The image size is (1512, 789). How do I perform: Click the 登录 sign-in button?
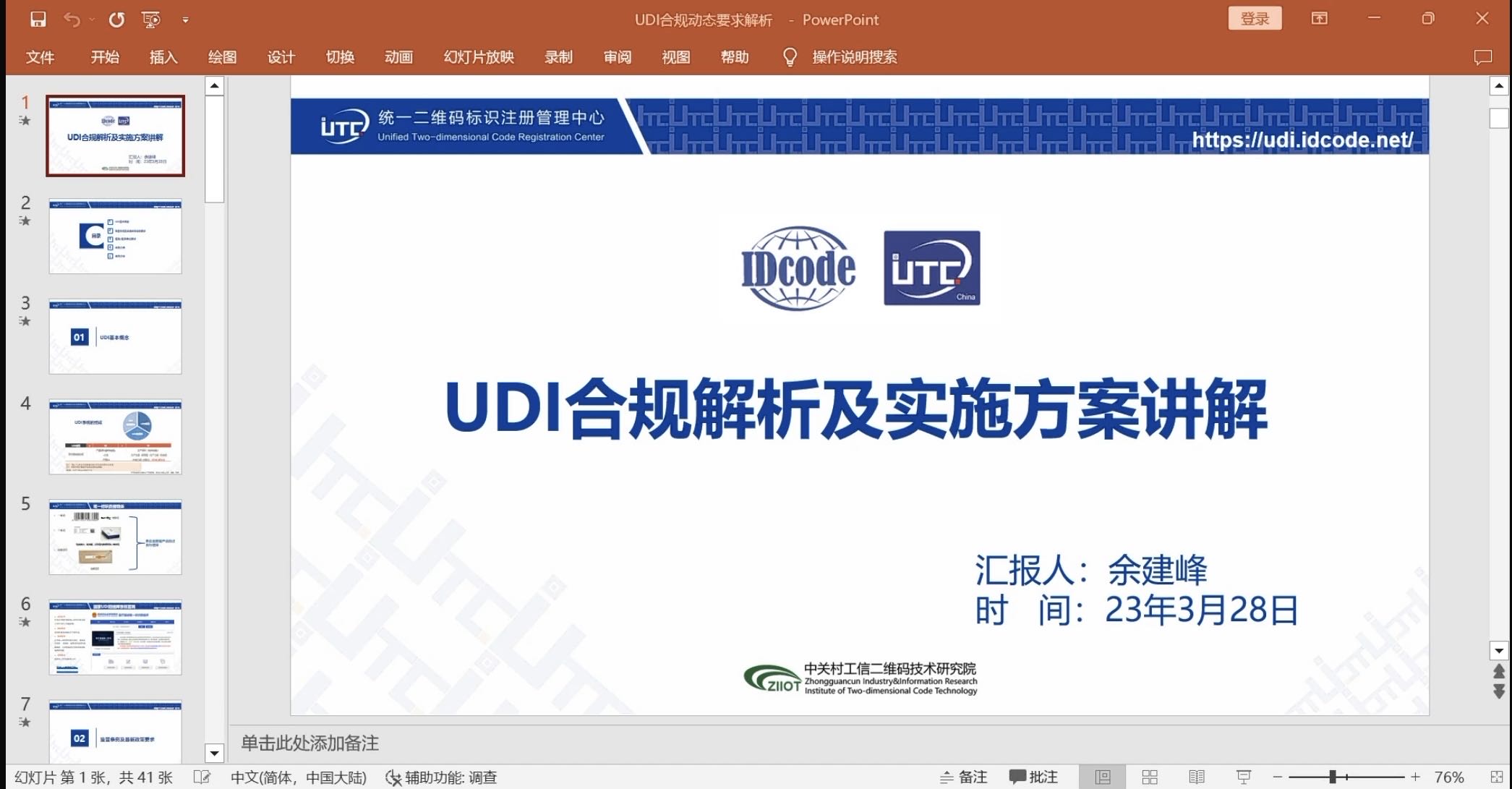(x=1255, y=19)
